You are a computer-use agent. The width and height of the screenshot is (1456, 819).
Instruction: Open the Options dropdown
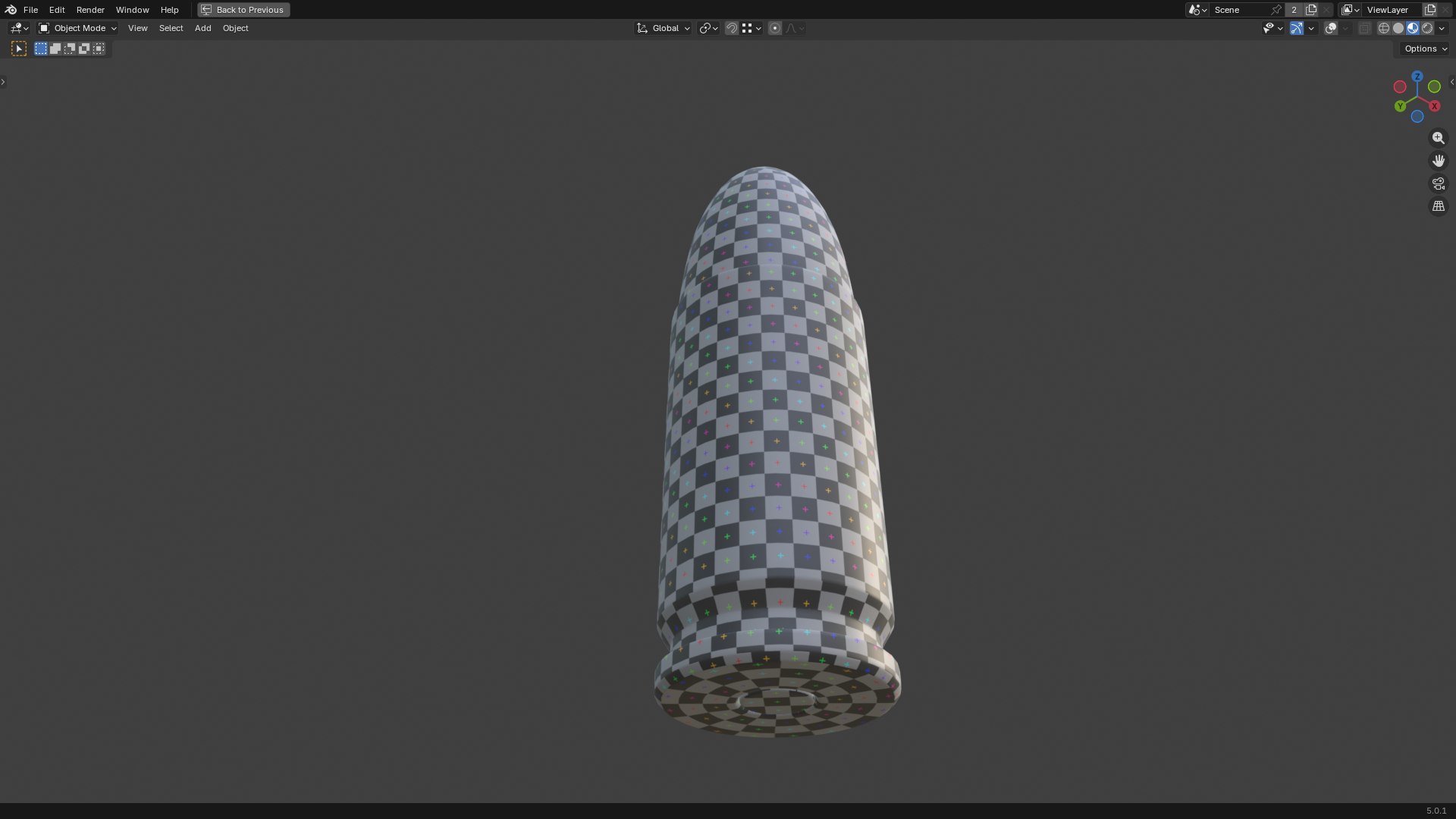(x=1426, y=49)
